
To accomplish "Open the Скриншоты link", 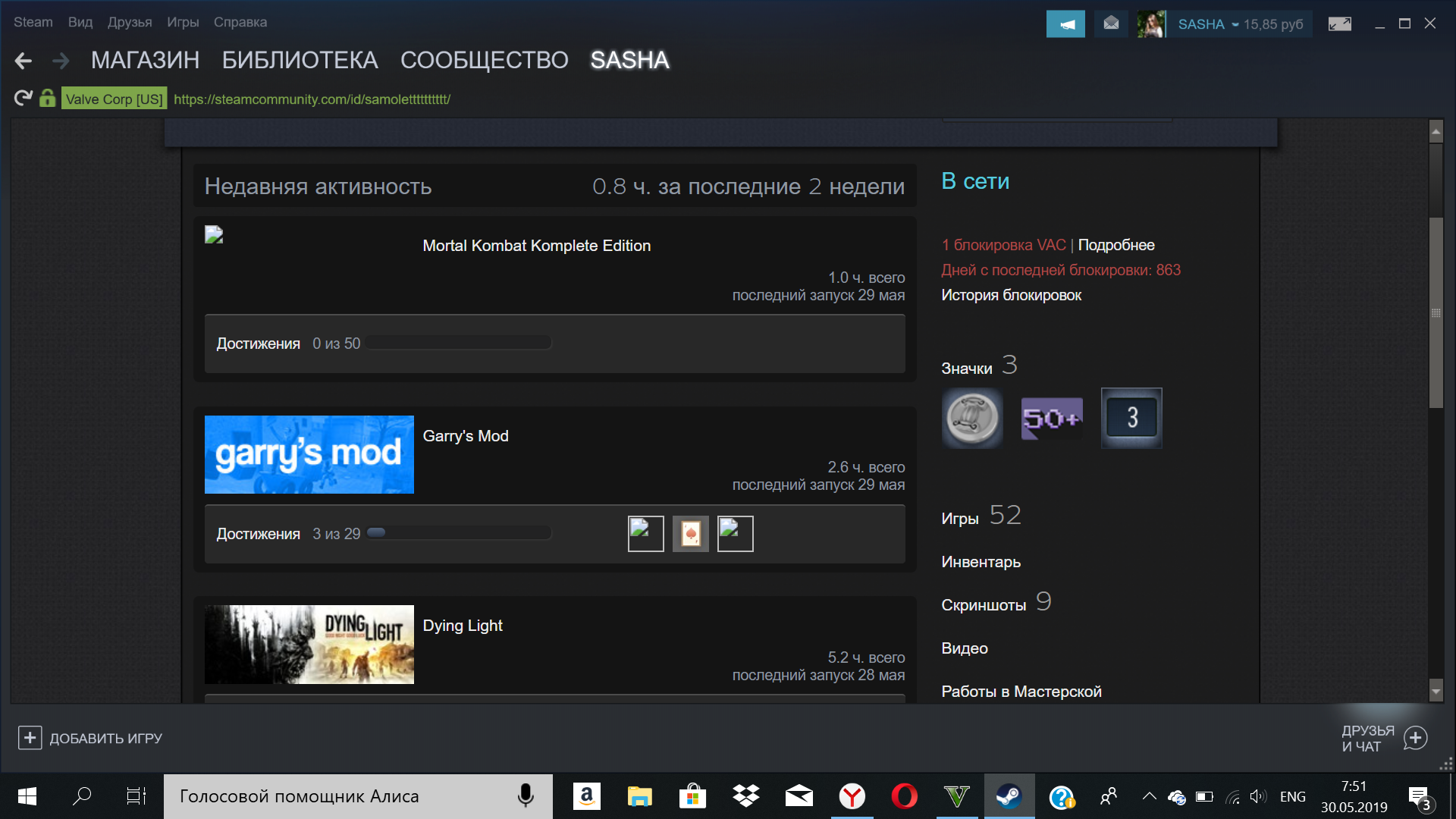I will click(x=996, y=603).
